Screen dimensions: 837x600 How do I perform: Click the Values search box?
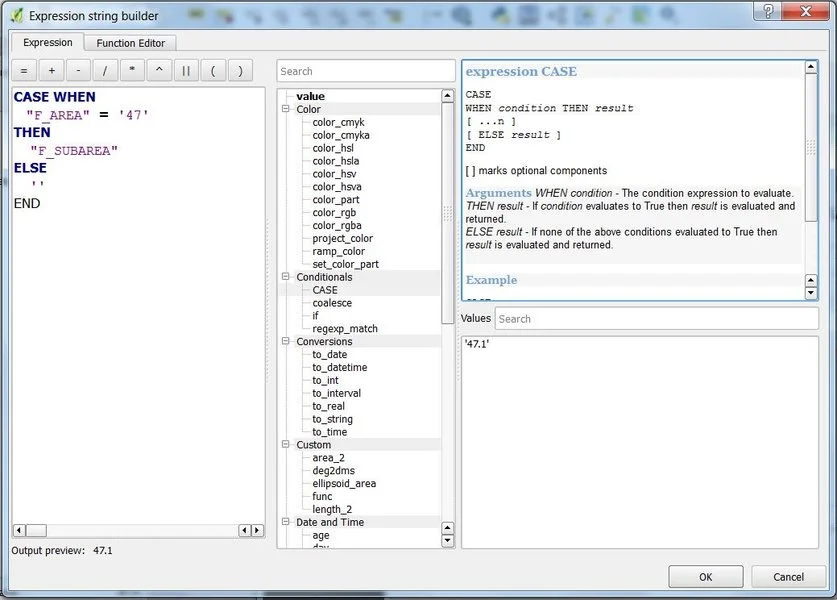click(655, 319)
